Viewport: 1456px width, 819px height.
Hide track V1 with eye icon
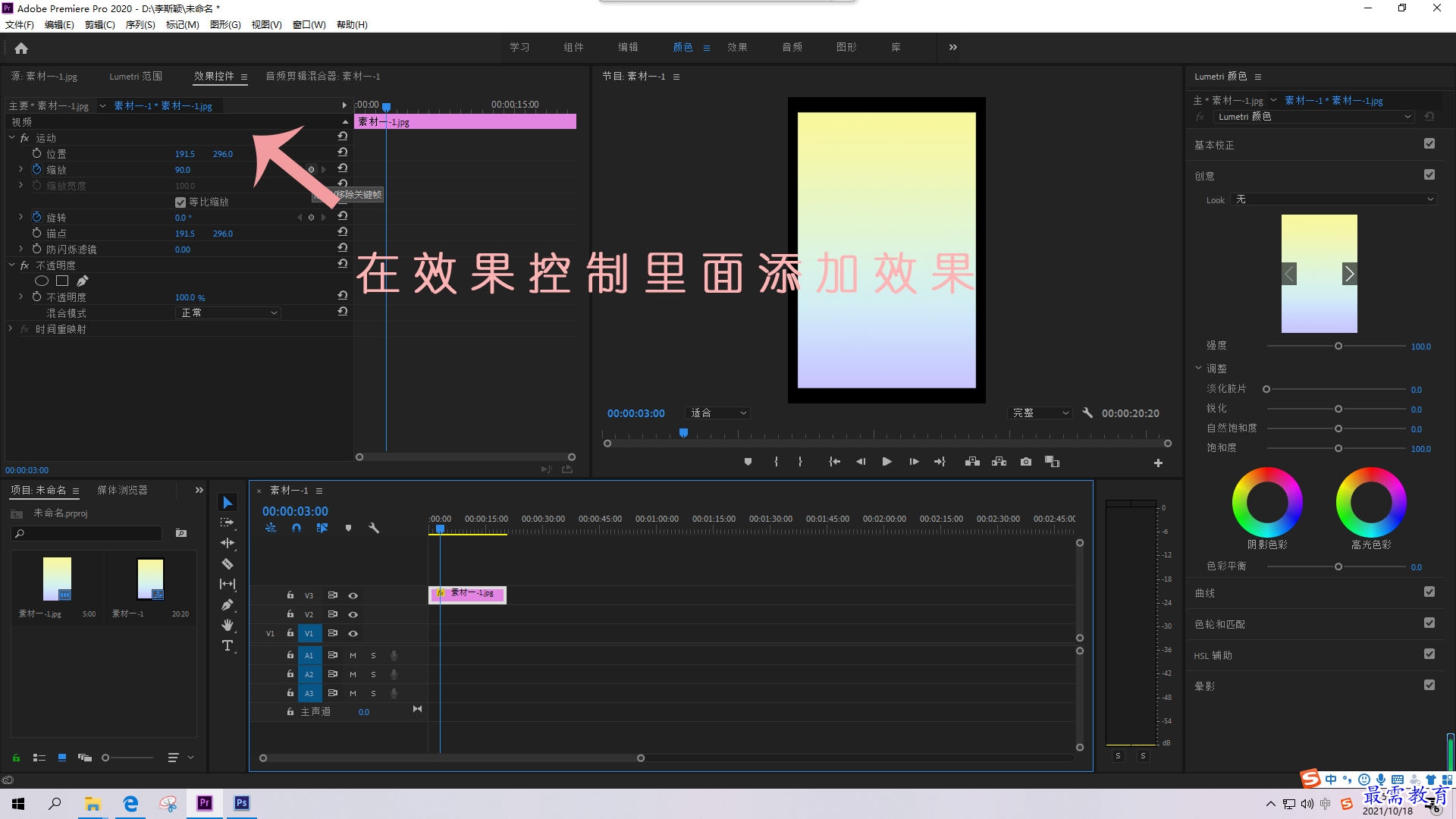pyautogui.click(x=353, y=633)
